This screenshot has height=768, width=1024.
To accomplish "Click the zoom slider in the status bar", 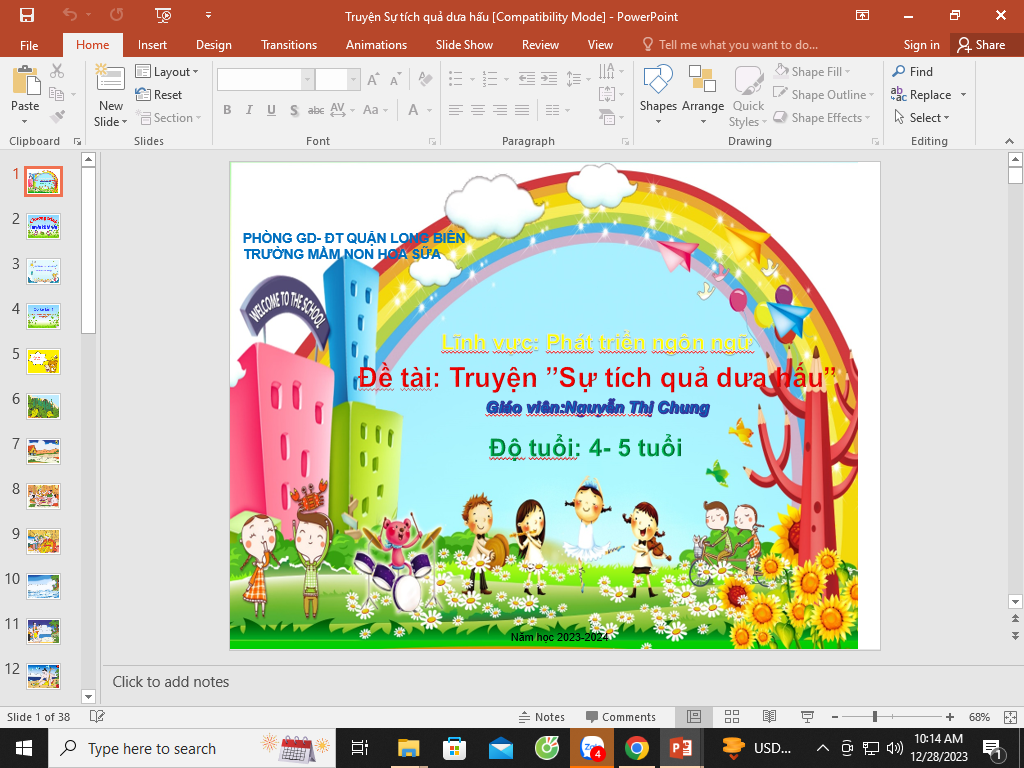I will [875, 717].
